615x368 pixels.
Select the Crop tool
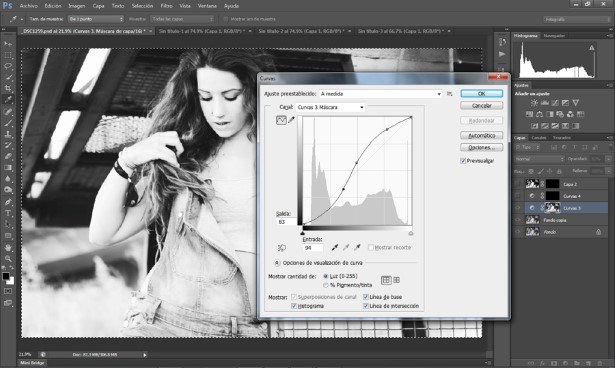8,88
